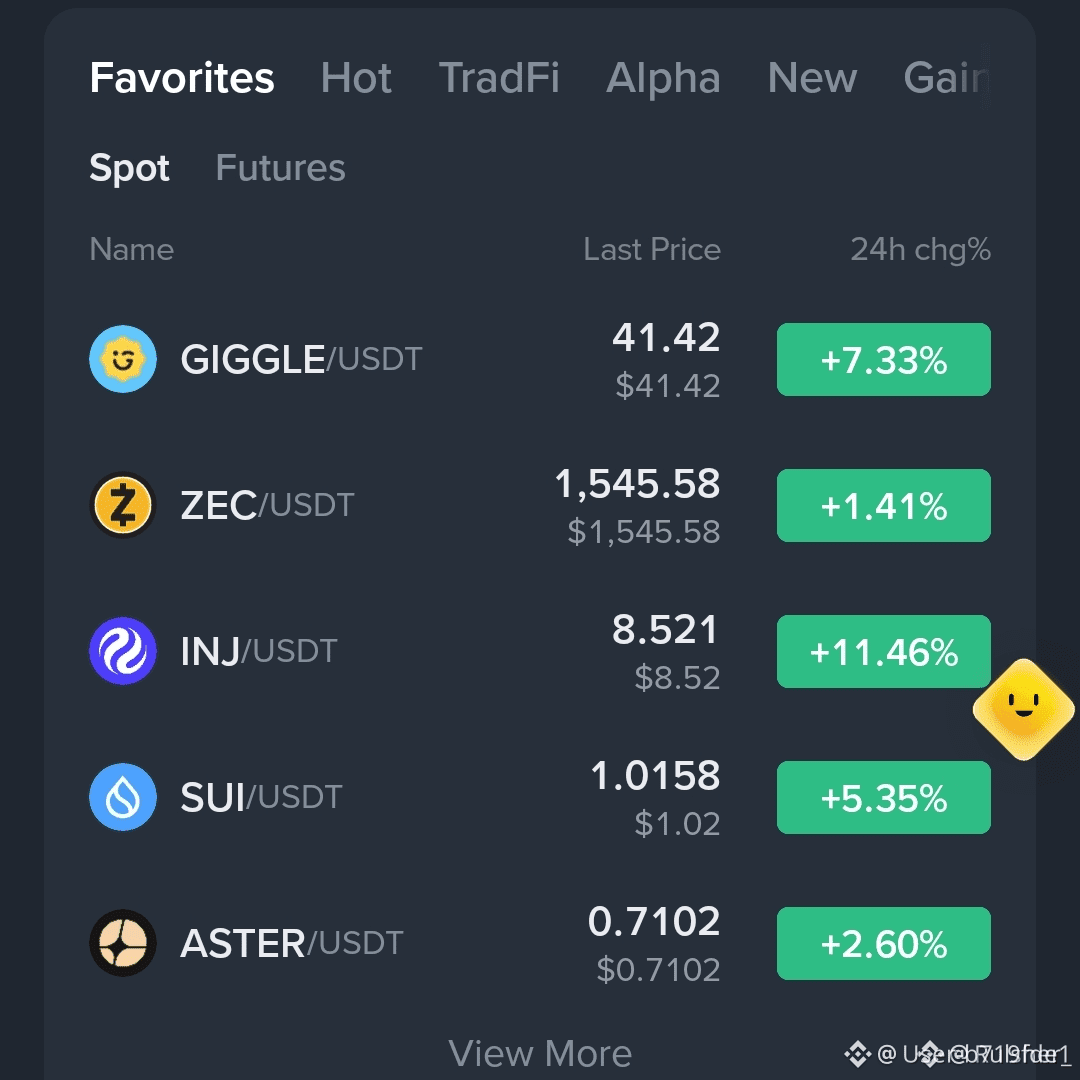This screenshot has height=1080, width=1080.
Task: Open the ZEC/USDT pair row
Action: [540, 506]
